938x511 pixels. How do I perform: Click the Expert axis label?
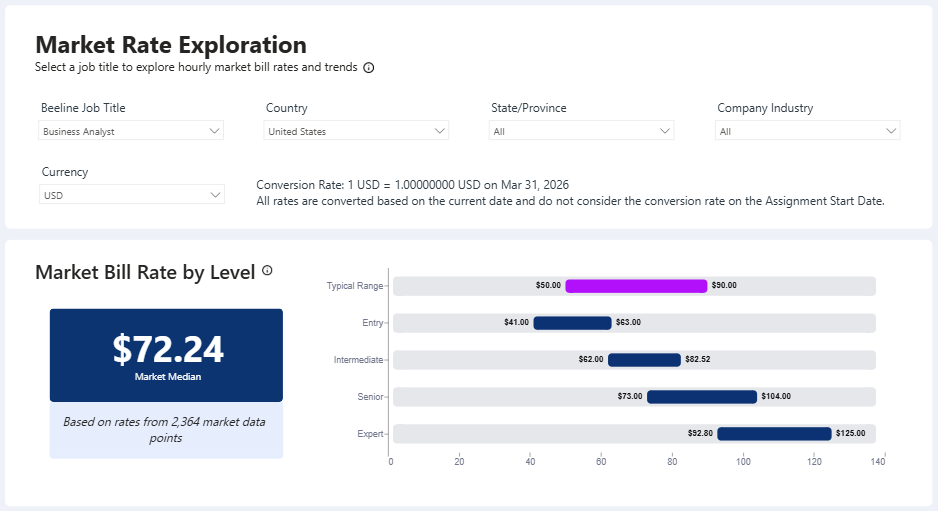pyautogui.click(x=370, y=434)
